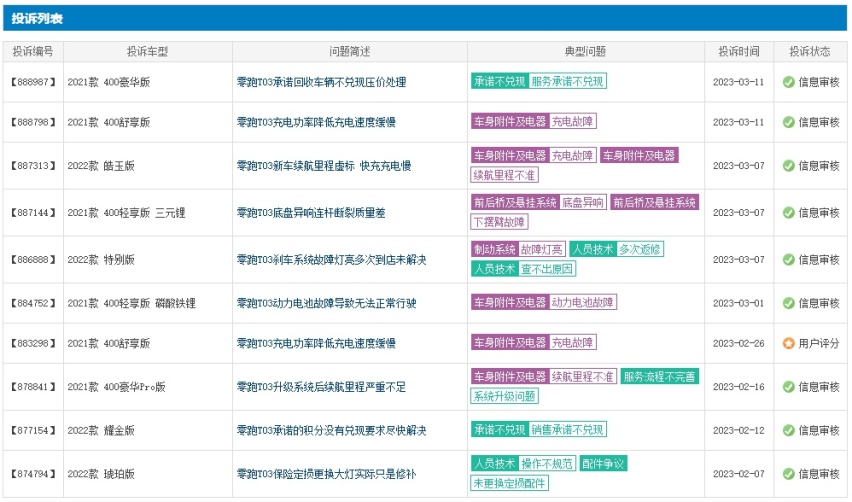Click the 系统升级问题 tag
Screen dimensions: 852x502
(x=504, y=396)
